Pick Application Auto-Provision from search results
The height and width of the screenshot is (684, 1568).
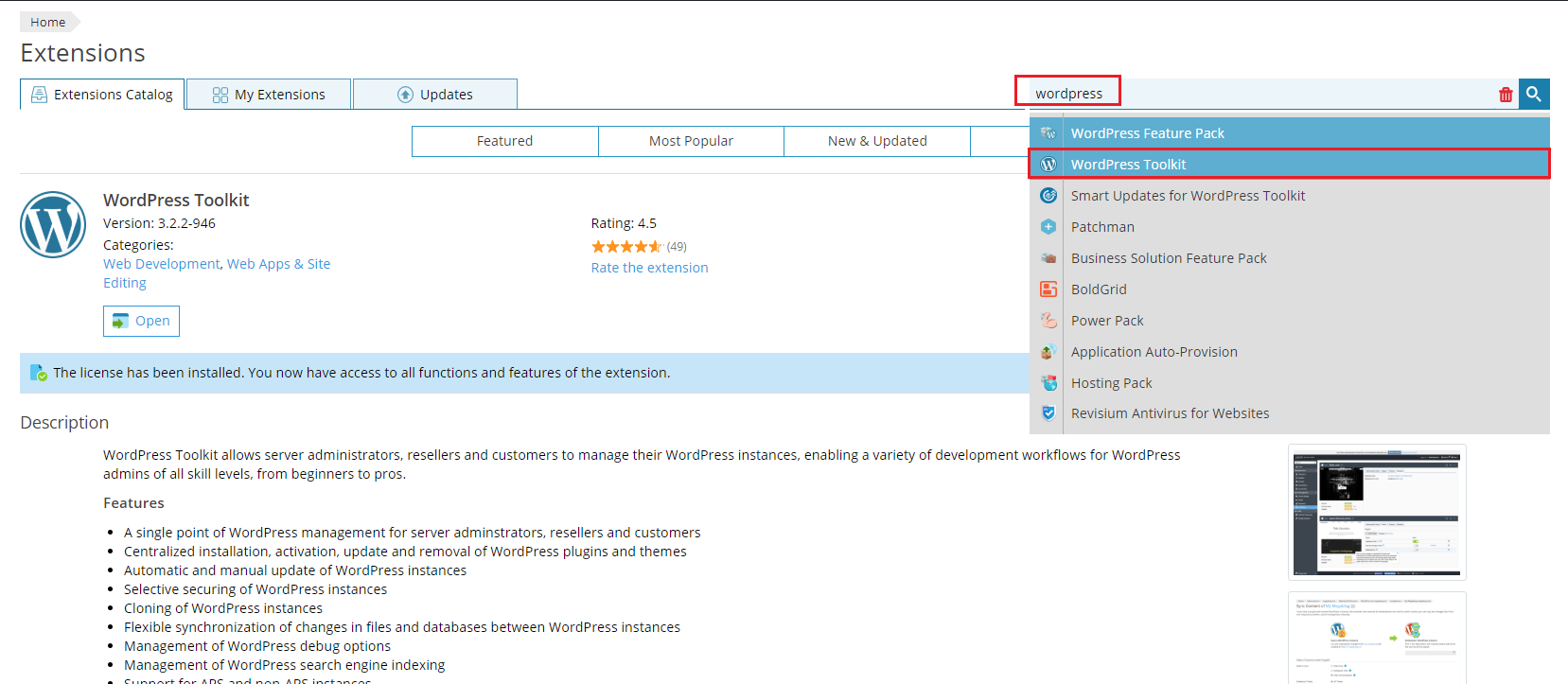1154,352
